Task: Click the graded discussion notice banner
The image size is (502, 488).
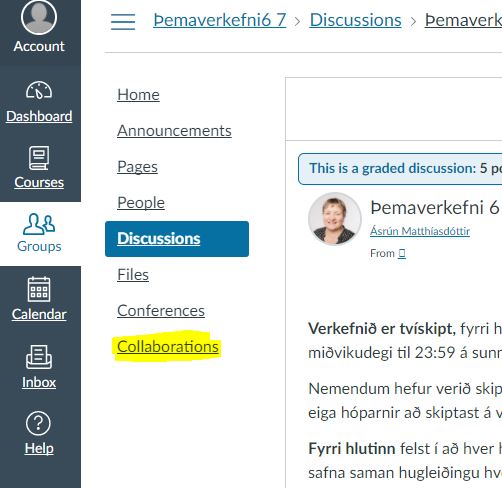Action: click(x=400, y=169)
